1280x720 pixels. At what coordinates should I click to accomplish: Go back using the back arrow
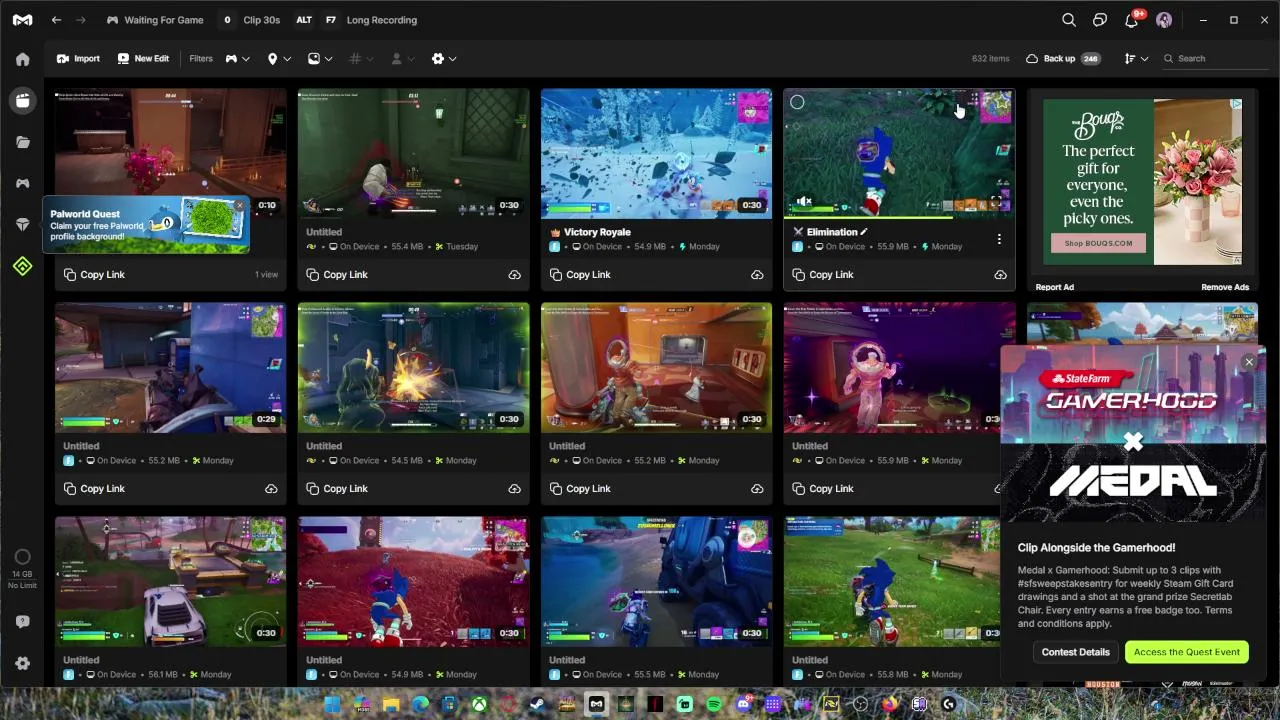click(x=56, y=20)
